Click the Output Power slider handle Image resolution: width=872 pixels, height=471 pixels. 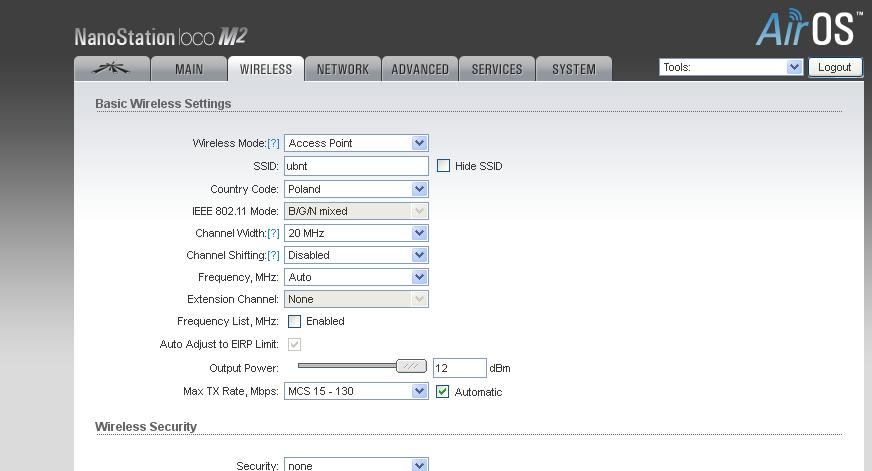411,366
